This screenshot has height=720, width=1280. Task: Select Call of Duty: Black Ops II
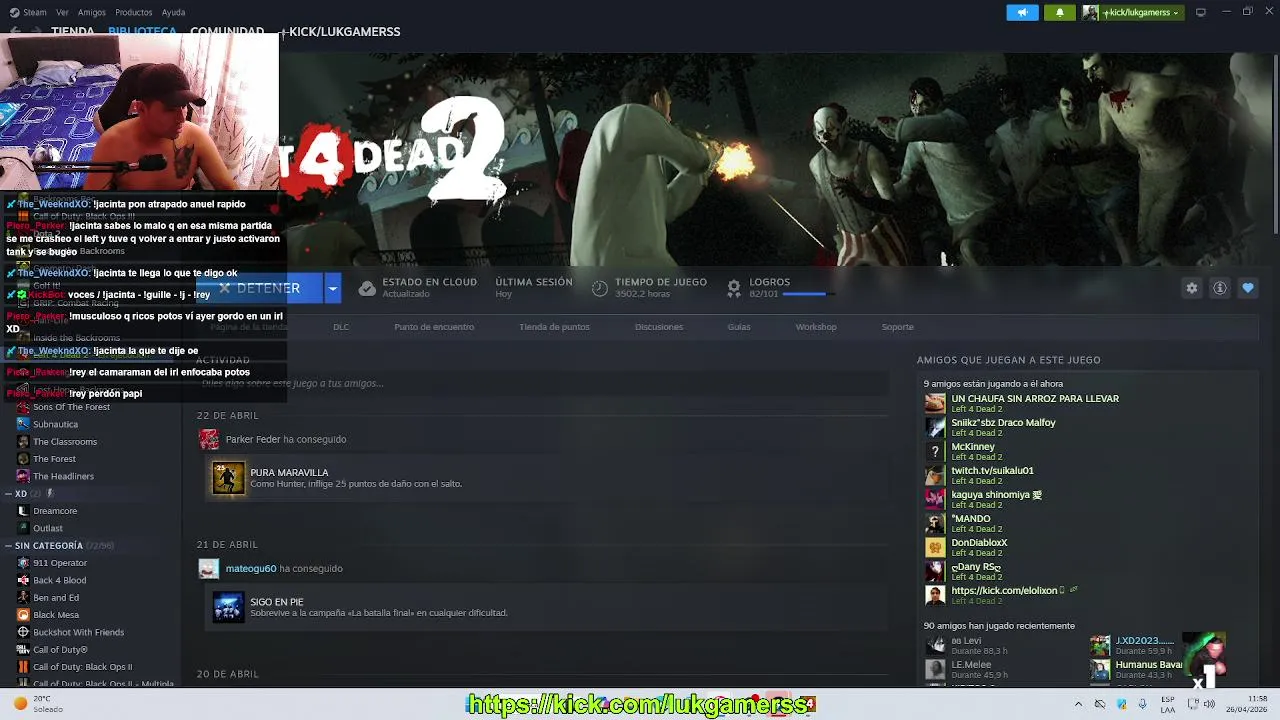click(x=82, y=667)
